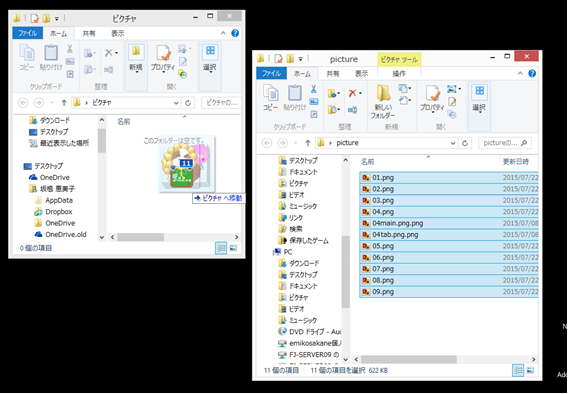Open Properties icon in ピクチャ window ribbon
The height and width of the screenshot is (394, 568).
pos(163,53)
